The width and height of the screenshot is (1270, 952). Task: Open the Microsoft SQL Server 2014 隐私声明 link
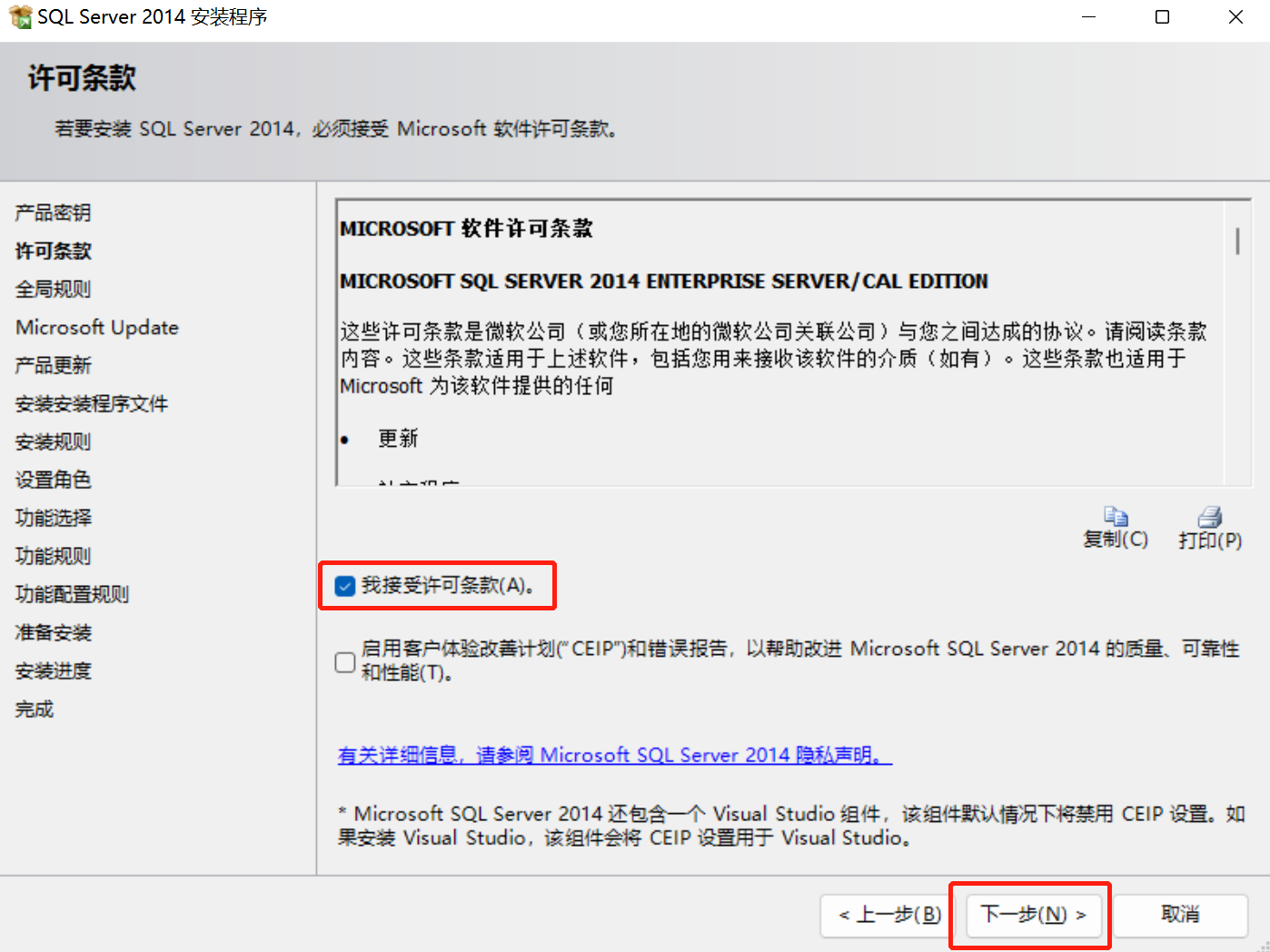[x=615, y=755]
